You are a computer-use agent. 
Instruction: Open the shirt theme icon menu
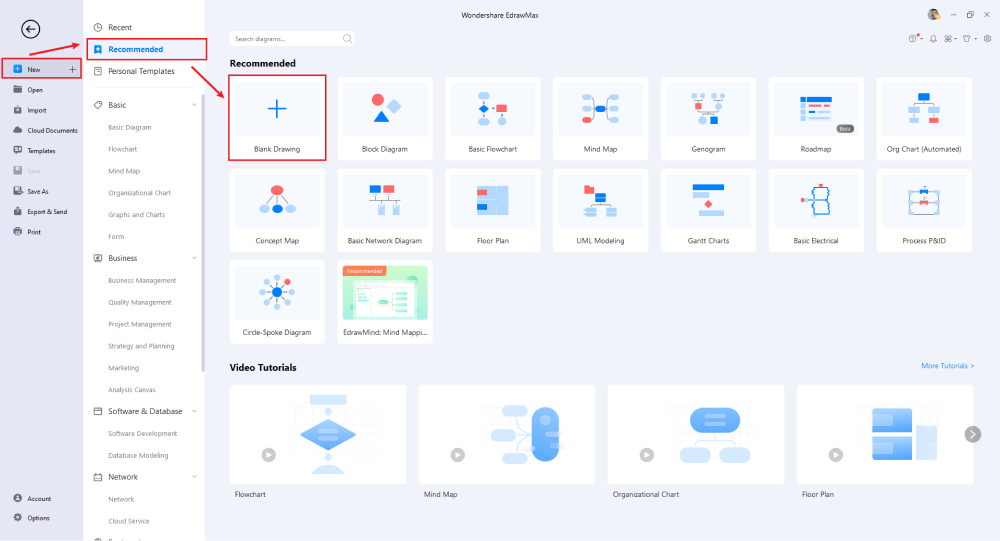pyautogui.click(x=967, y=39)
